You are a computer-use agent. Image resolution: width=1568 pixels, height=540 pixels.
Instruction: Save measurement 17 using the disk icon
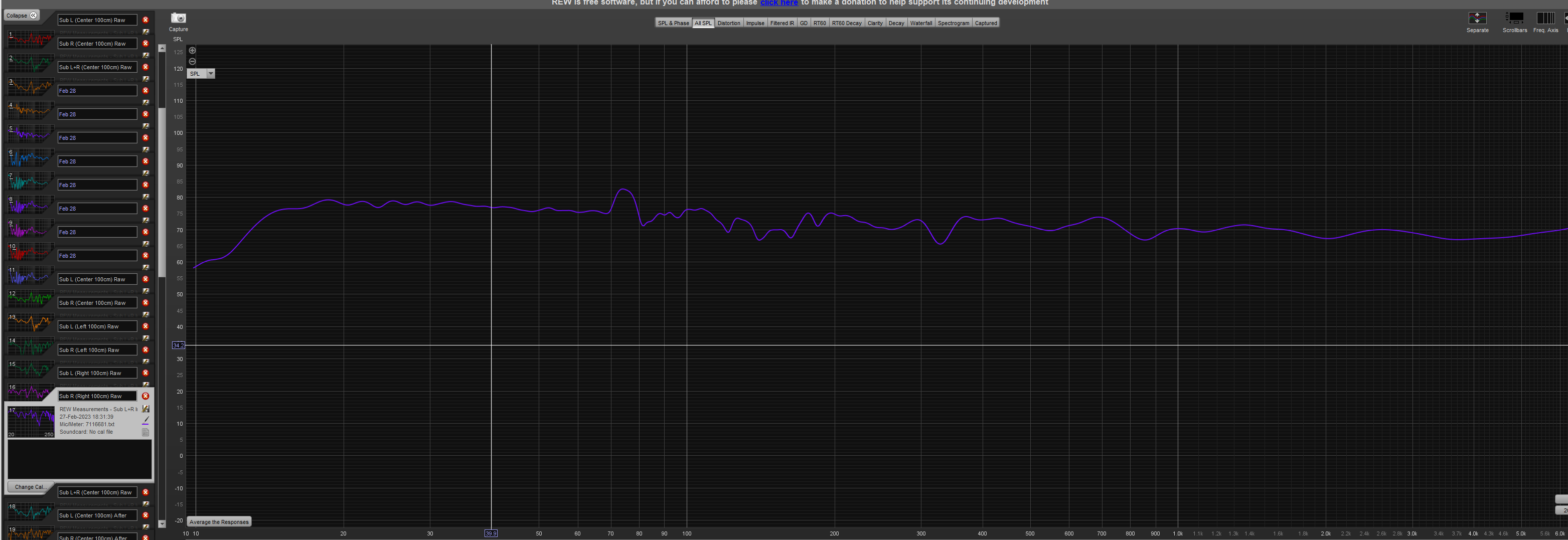(145, 409)
